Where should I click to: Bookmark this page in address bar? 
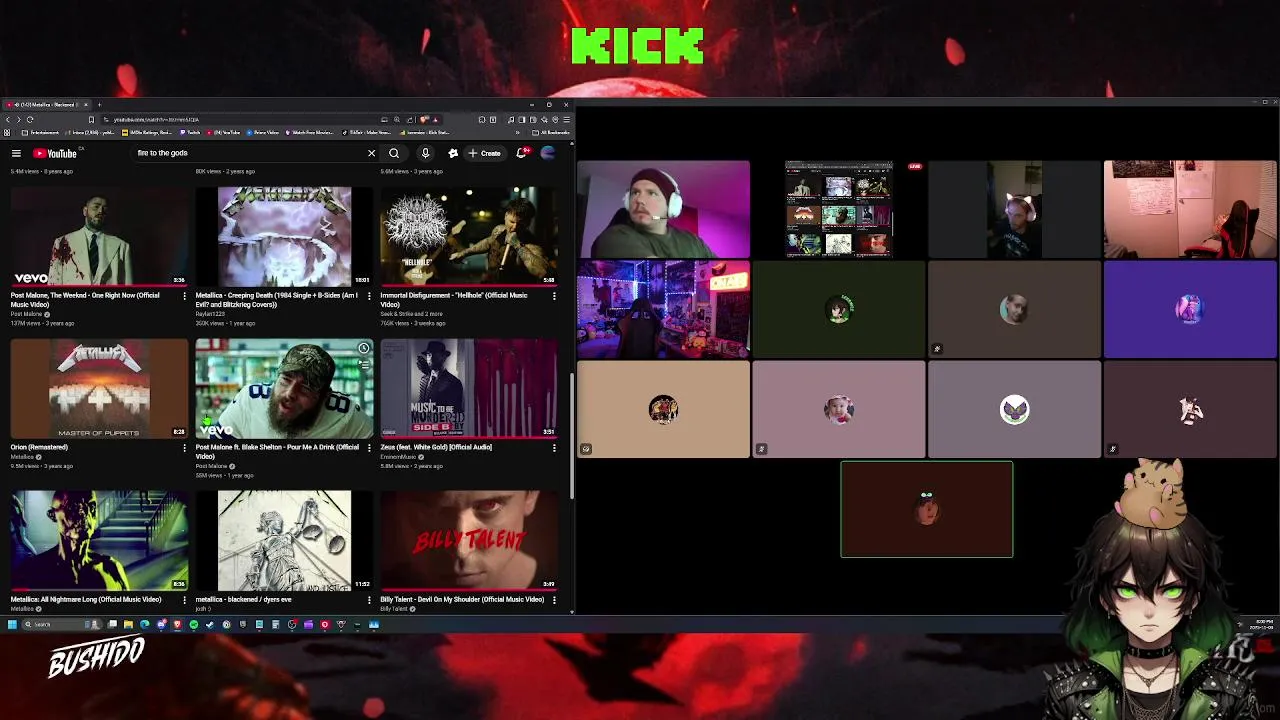pos(91,119)
